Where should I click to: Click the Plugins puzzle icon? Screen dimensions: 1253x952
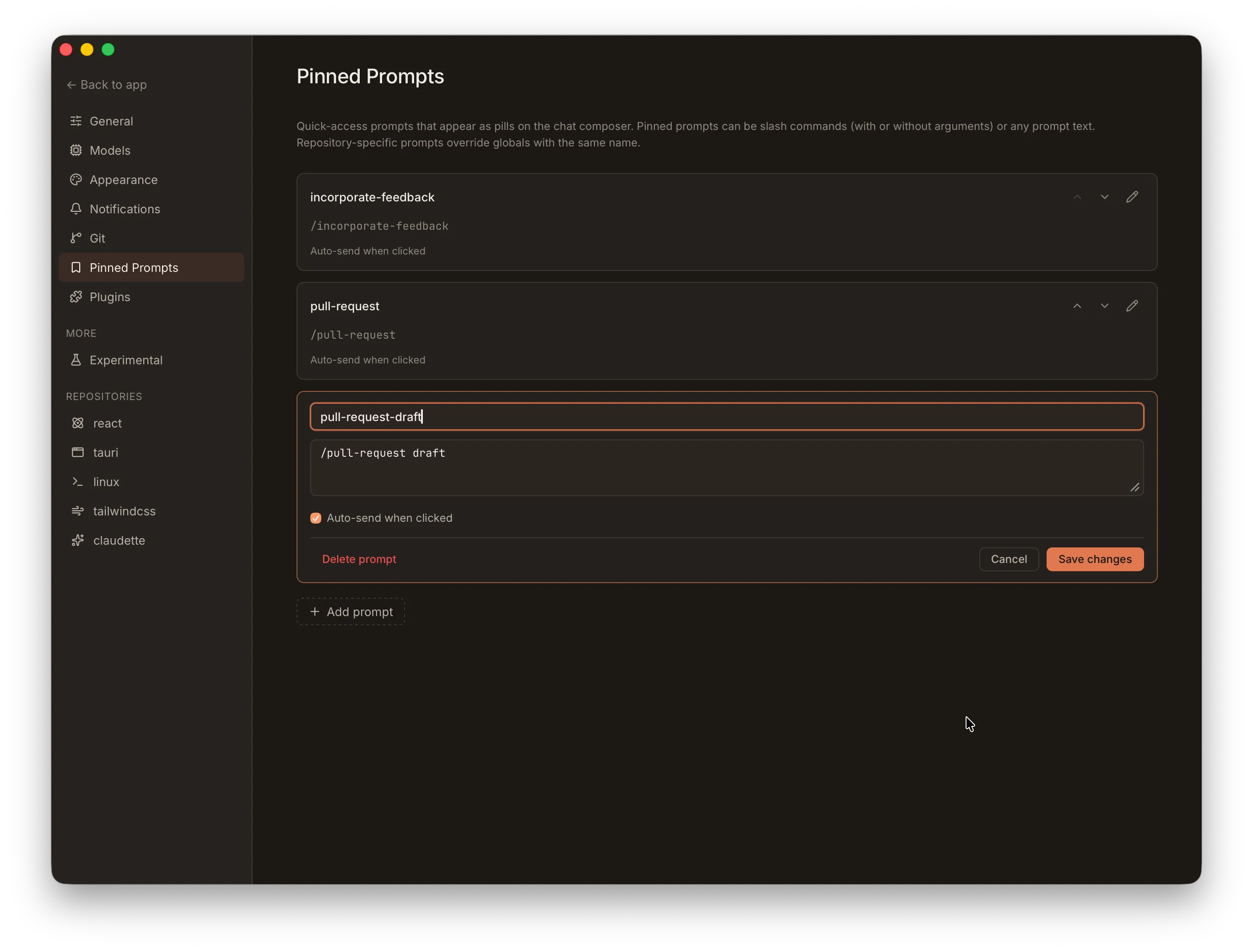pos(76,297)
